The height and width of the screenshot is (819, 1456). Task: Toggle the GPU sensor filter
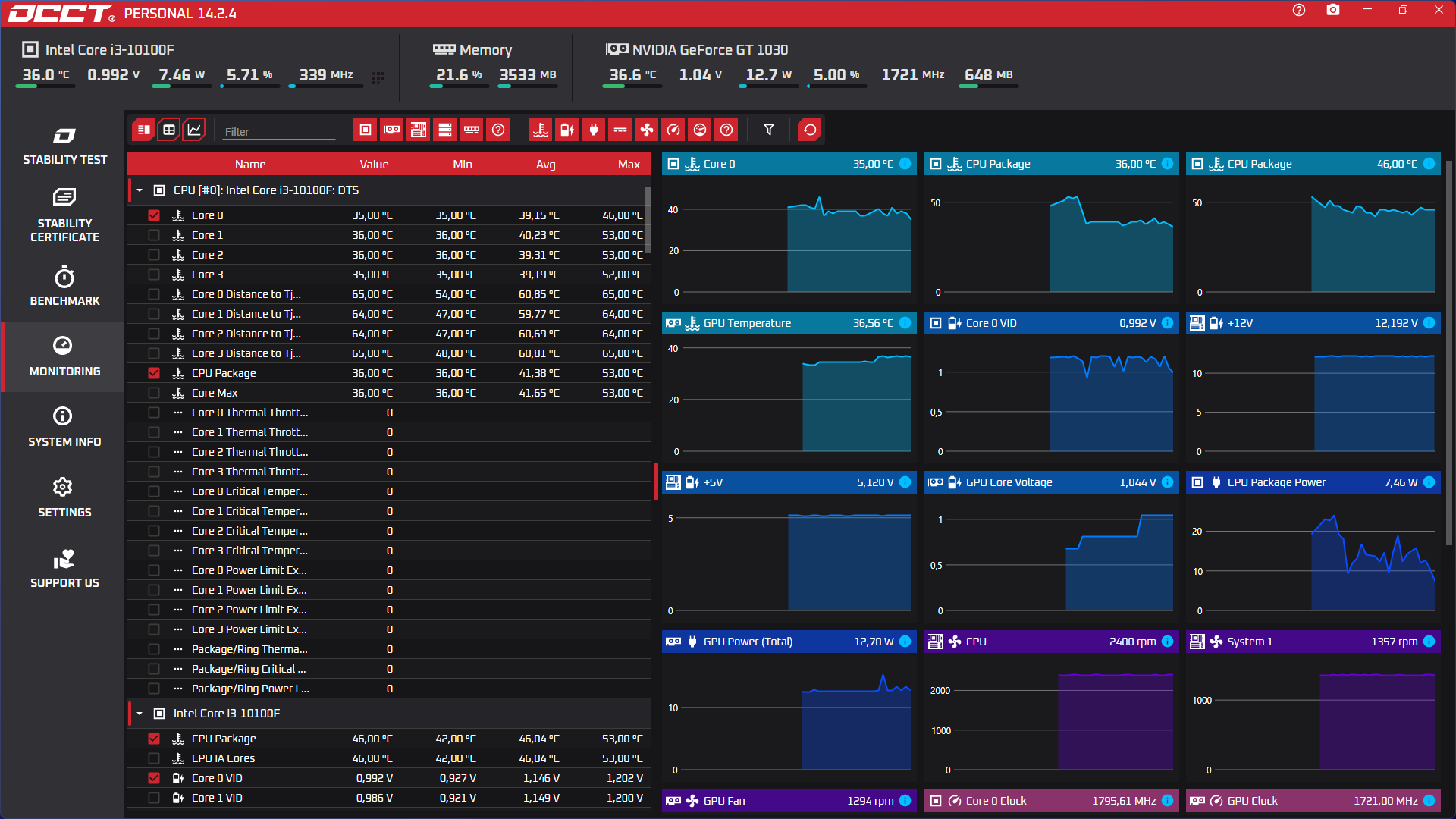point(392,130)
